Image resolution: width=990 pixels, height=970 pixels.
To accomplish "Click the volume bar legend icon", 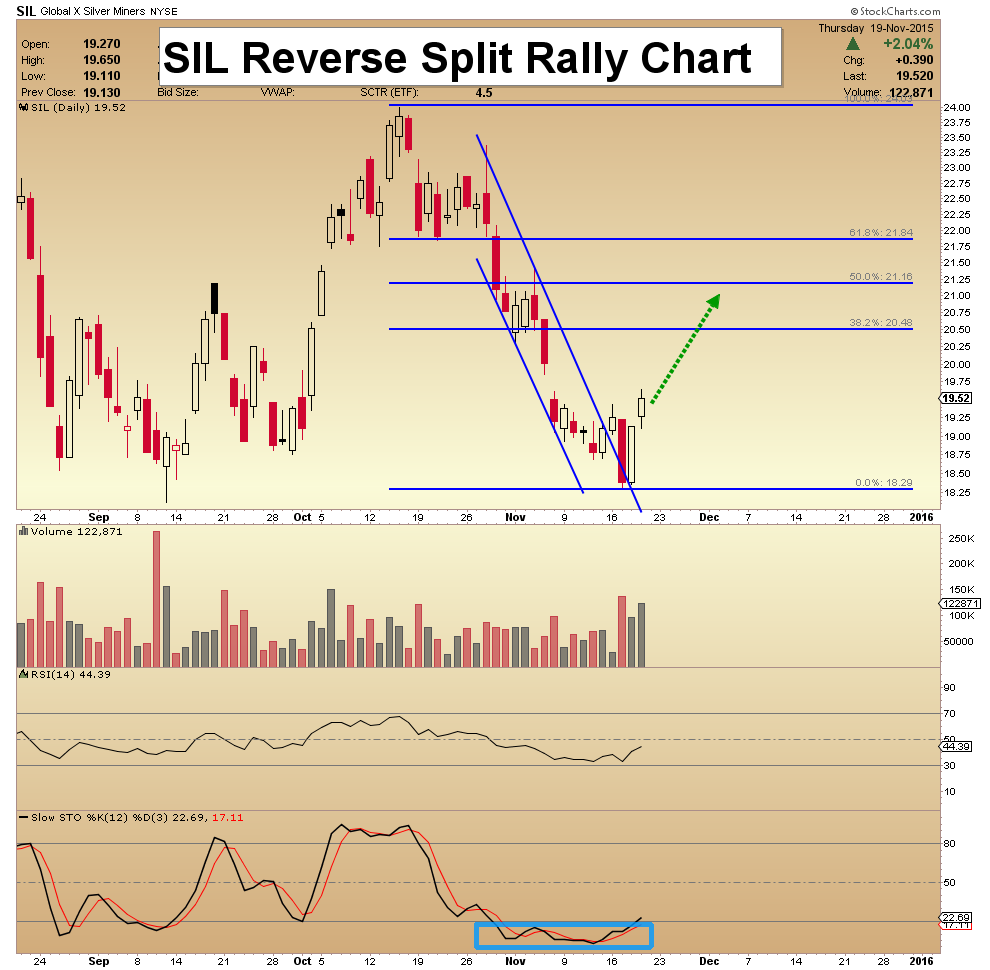I will pos(24,532).
